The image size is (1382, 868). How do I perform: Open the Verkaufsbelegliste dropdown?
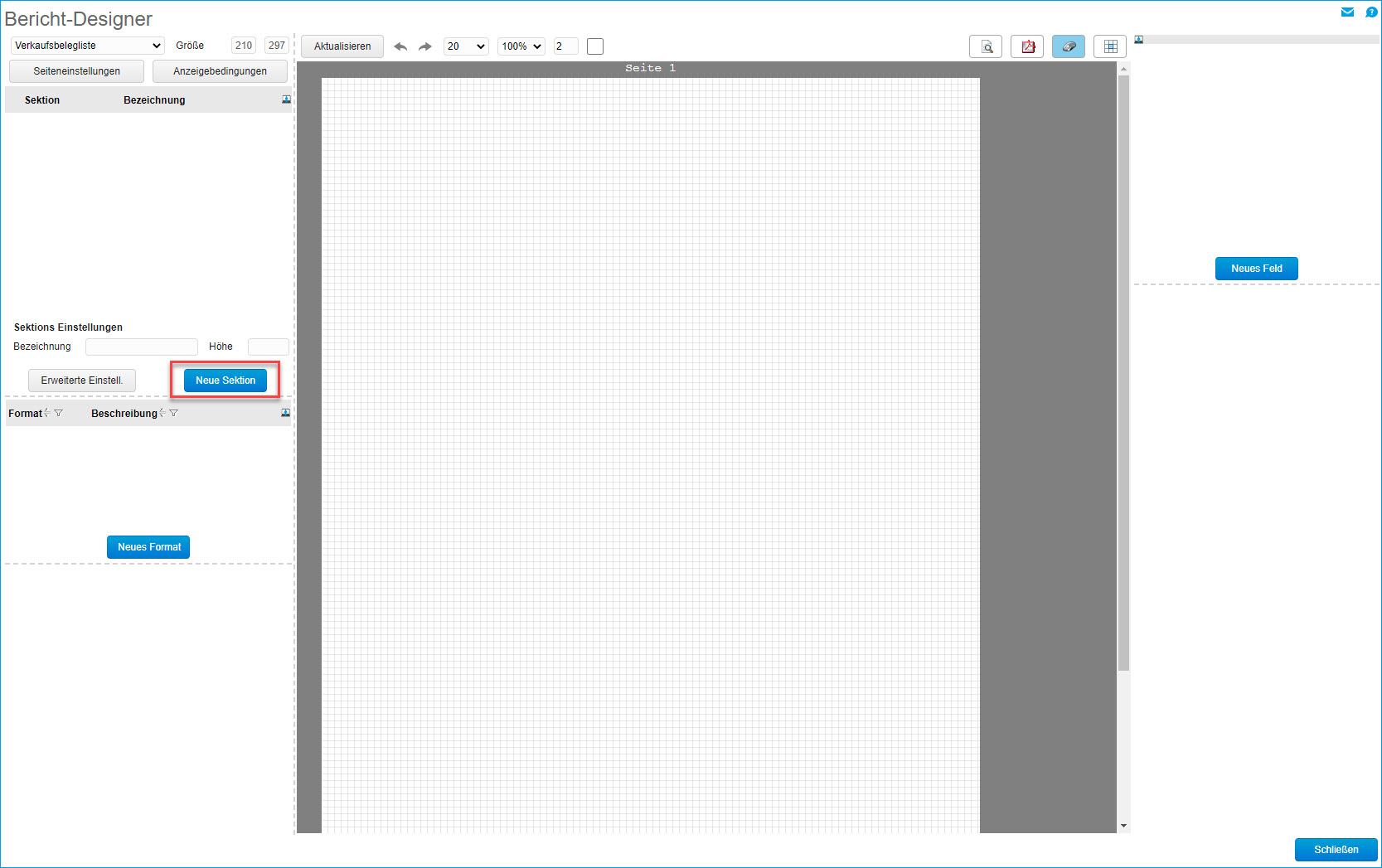87,46
